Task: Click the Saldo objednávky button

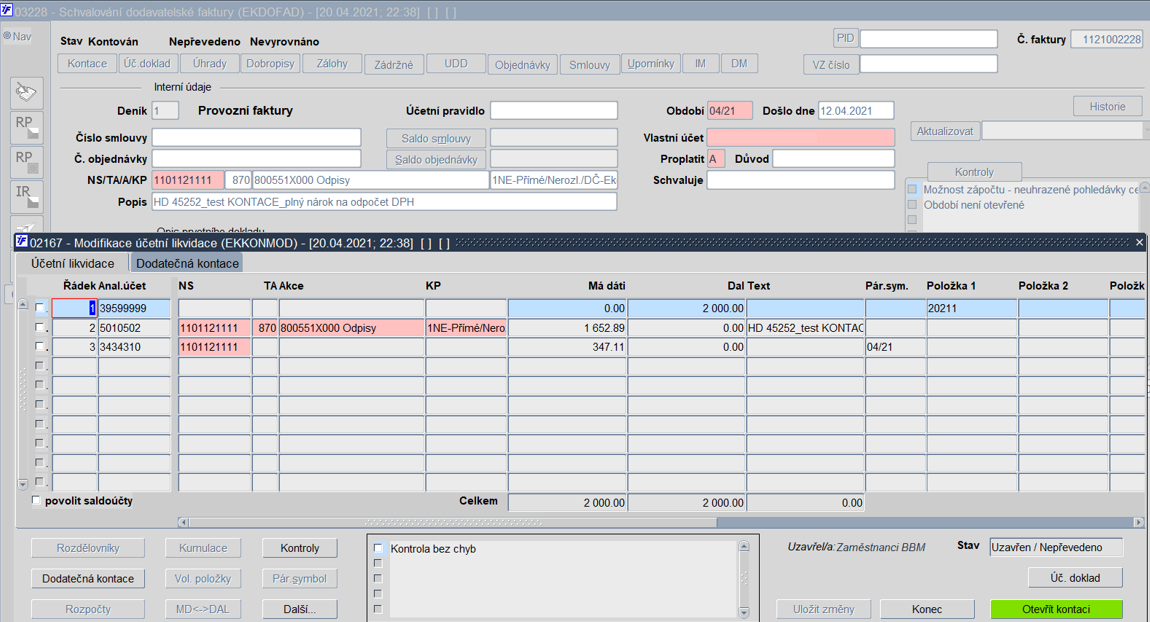Action: coord(436,159)
